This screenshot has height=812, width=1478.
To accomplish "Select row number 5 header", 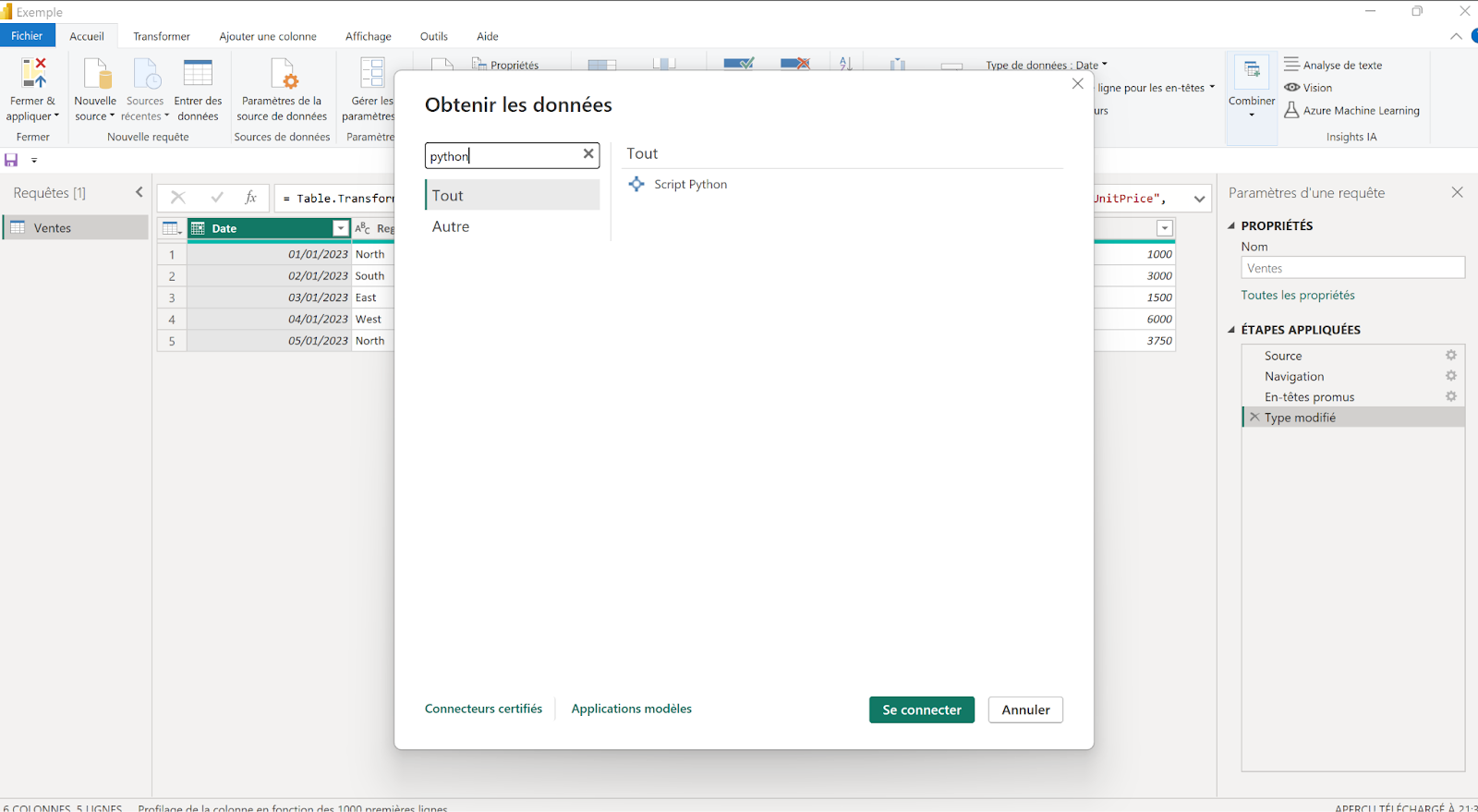I will coord(172,341).
